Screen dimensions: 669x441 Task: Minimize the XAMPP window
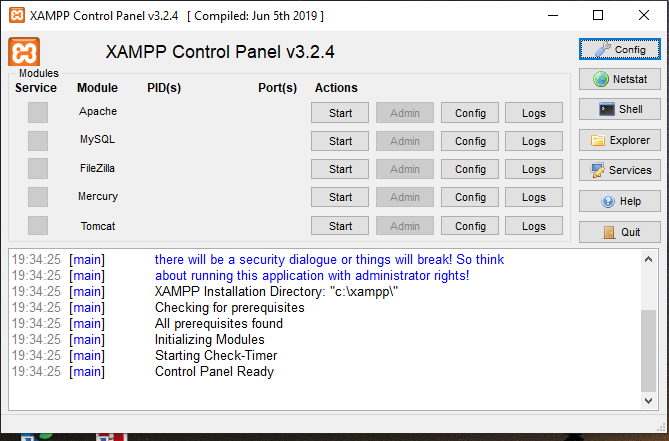pyautogui.click(x=553, y=15)
